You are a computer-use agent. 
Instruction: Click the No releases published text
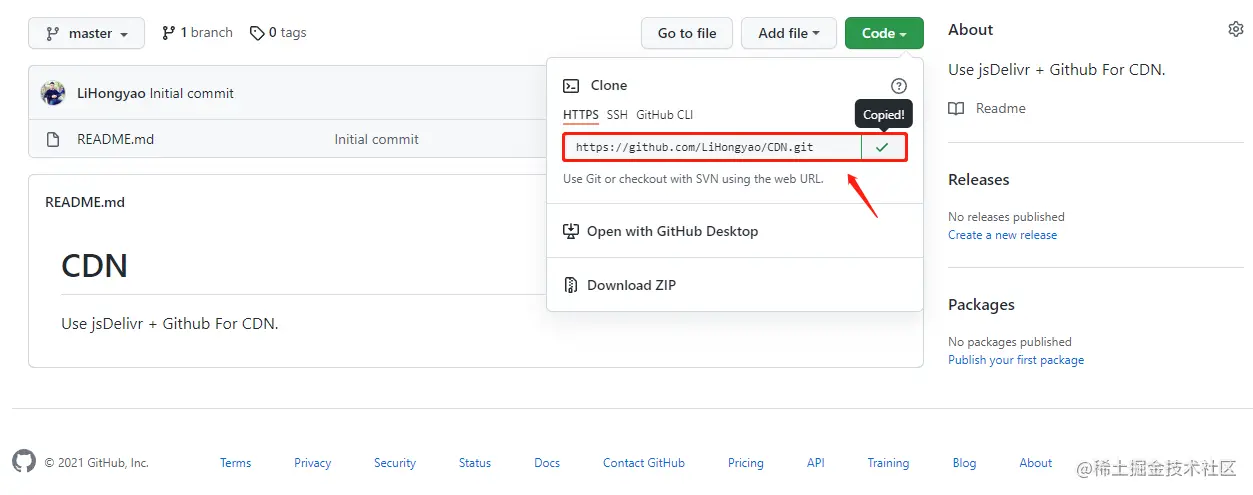[x=1006, y=217]
